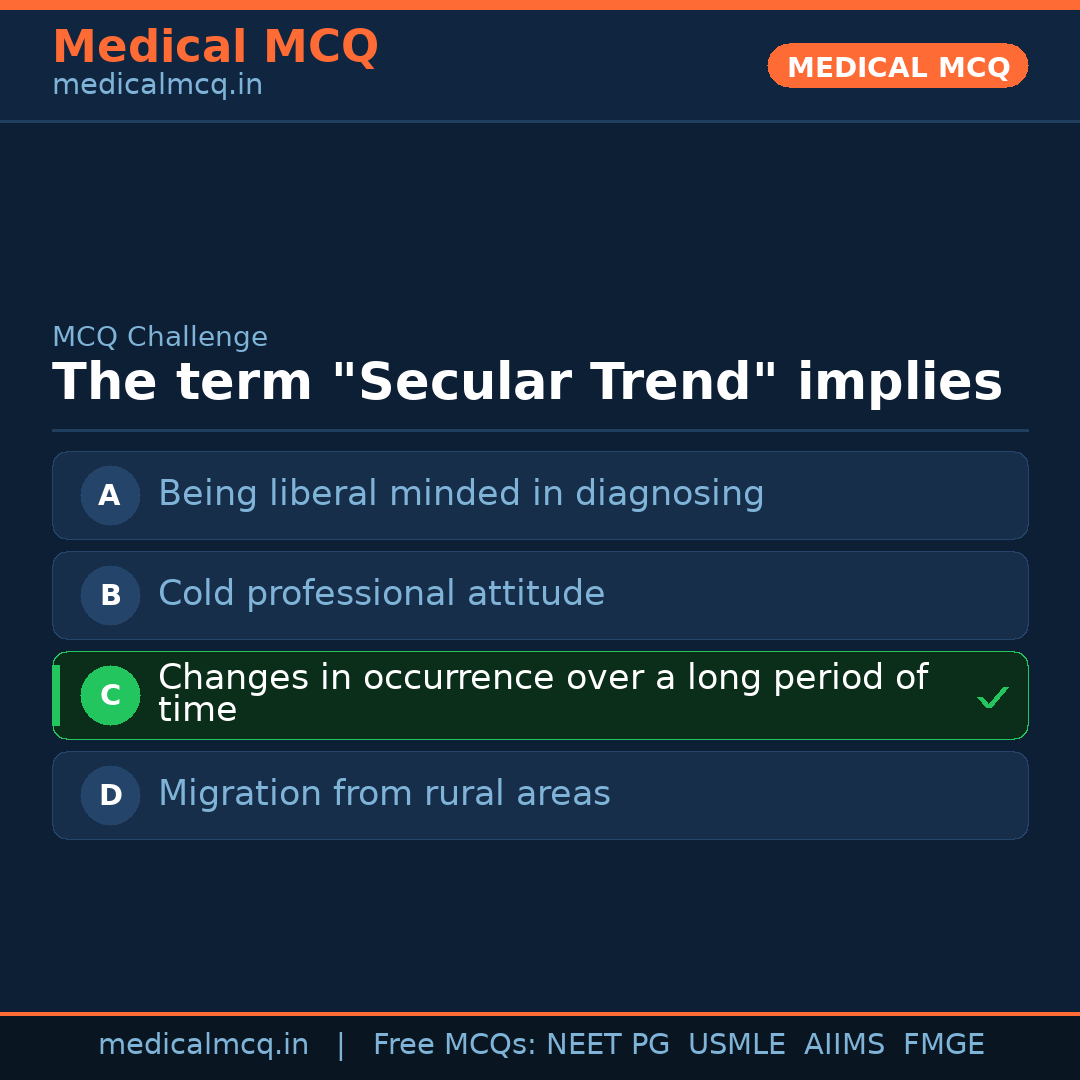The image size is (1080, 1080).
Task: Click the 'MCQ Challenge' label
Action: tap(160, 338)
